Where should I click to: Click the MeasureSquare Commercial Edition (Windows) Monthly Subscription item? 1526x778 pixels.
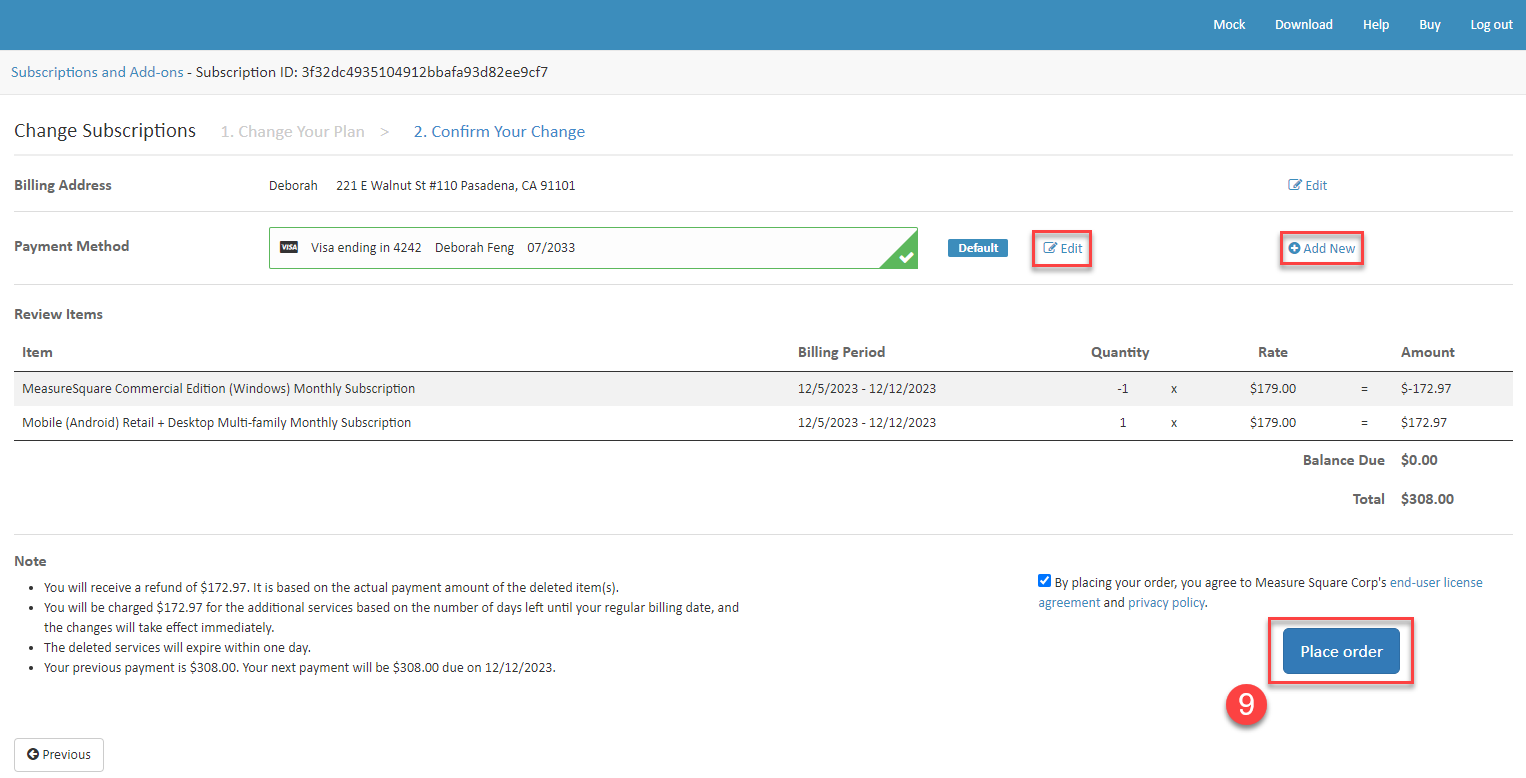coord(219,388)
